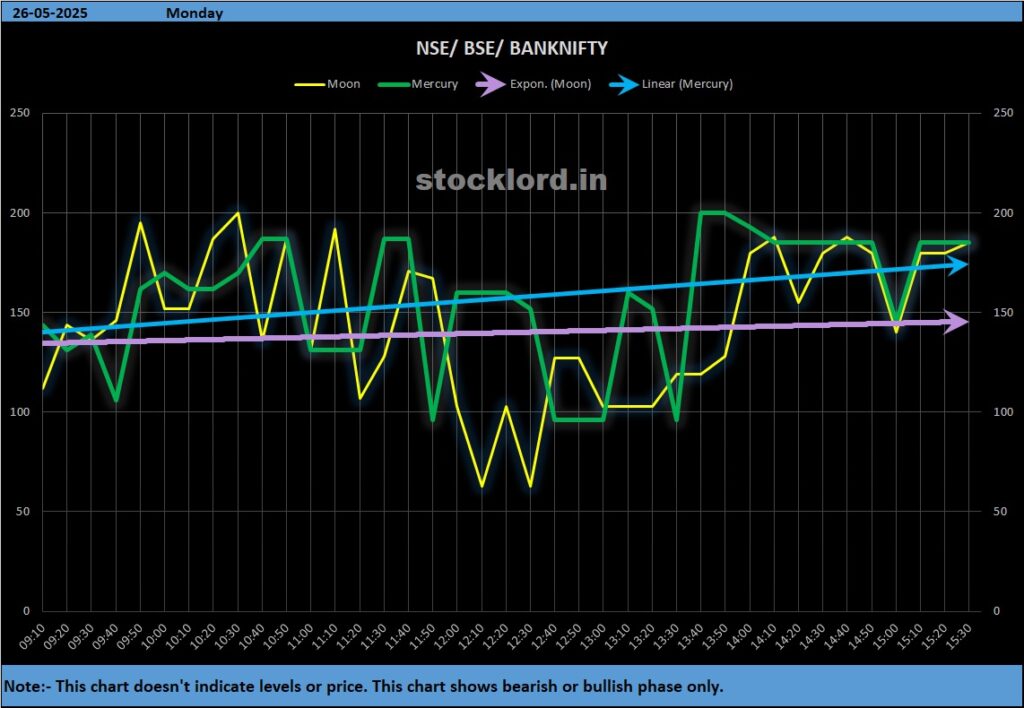The image size is (1024, 708).
Task: Click the Mercury line low point at 09:40
Action: 116,400
